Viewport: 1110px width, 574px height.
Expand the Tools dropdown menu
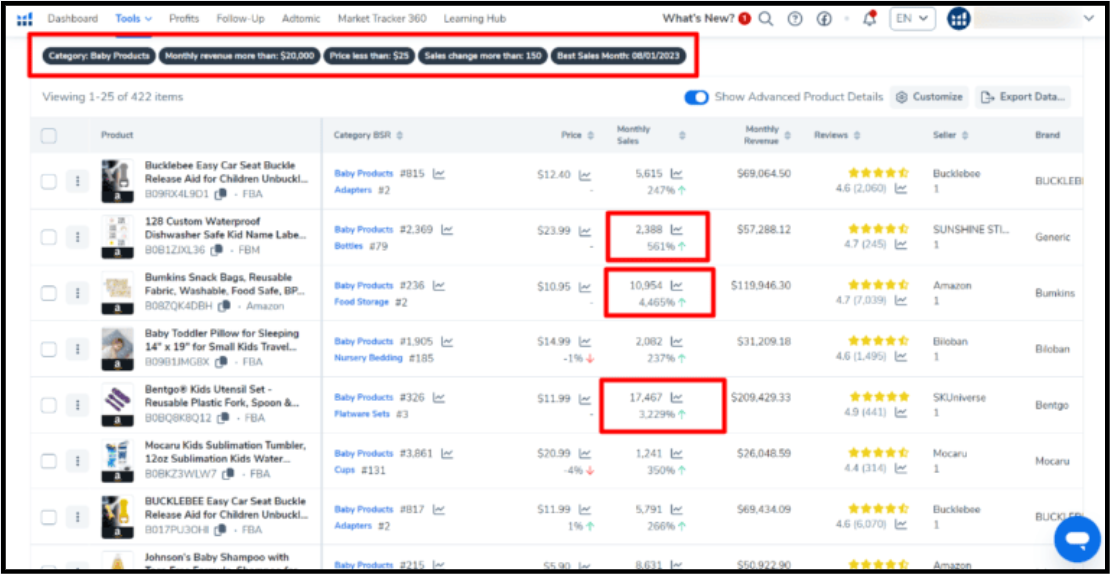tap(133, 19)
